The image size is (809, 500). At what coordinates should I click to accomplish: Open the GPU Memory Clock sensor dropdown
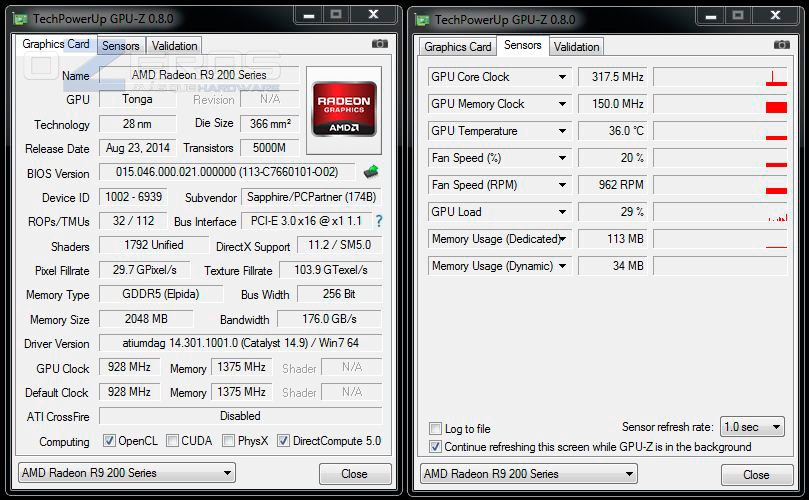562,104
